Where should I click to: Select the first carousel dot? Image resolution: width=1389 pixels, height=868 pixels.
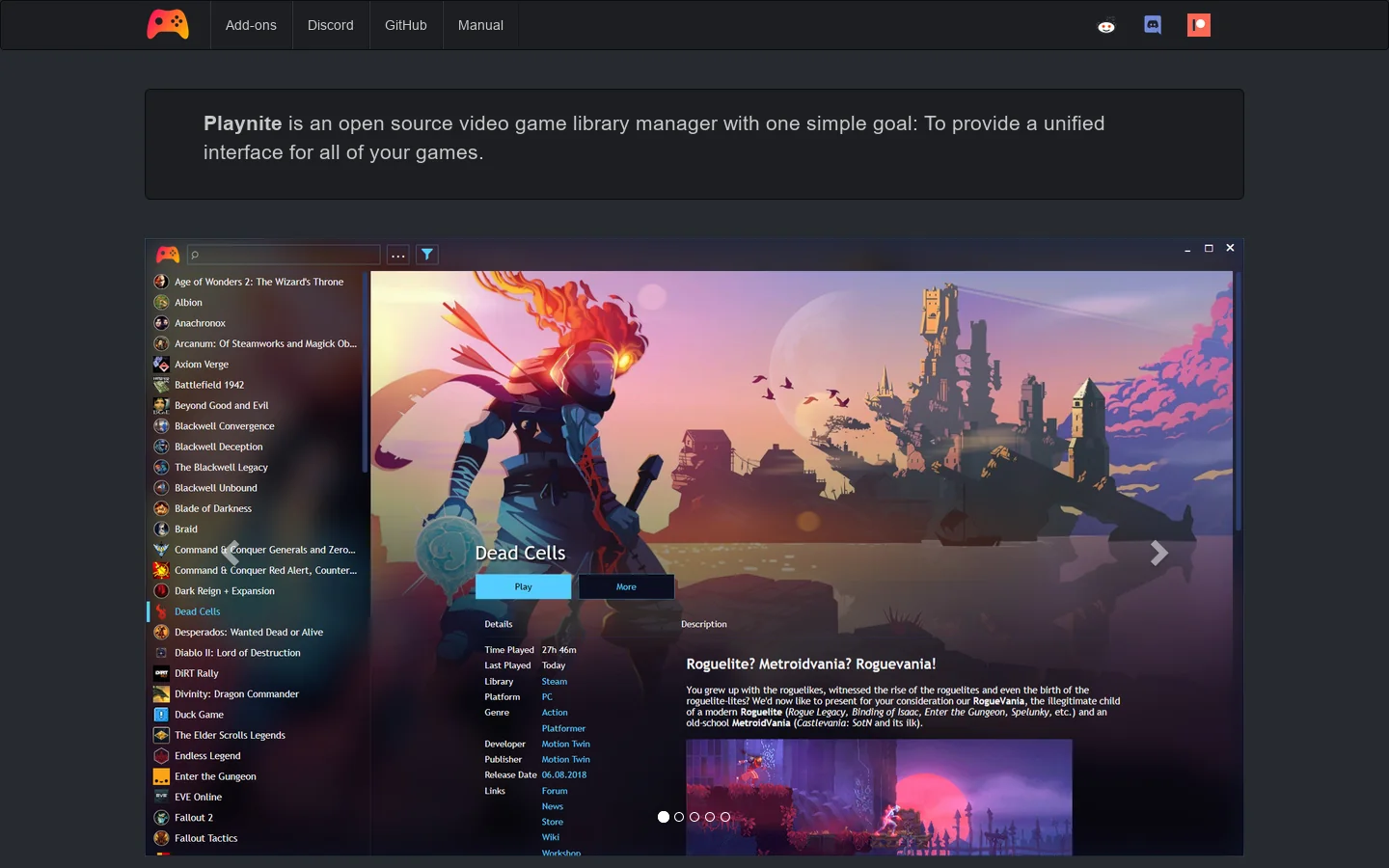[x=664, y=817]
